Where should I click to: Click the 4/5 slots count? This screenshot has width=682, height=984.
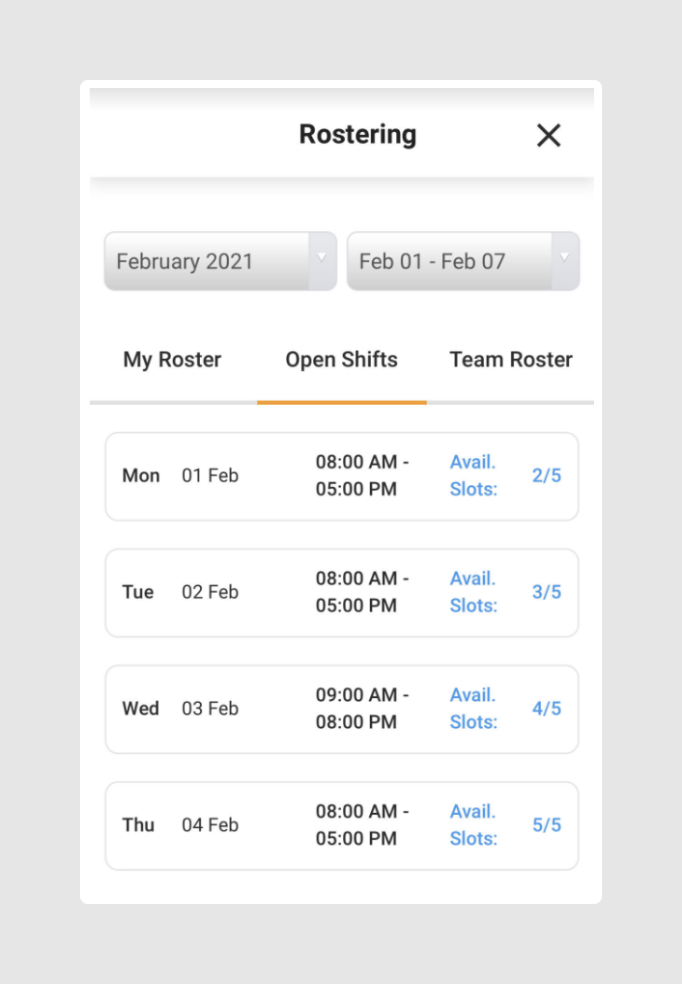pyautogui.click(x=546, y=709)
